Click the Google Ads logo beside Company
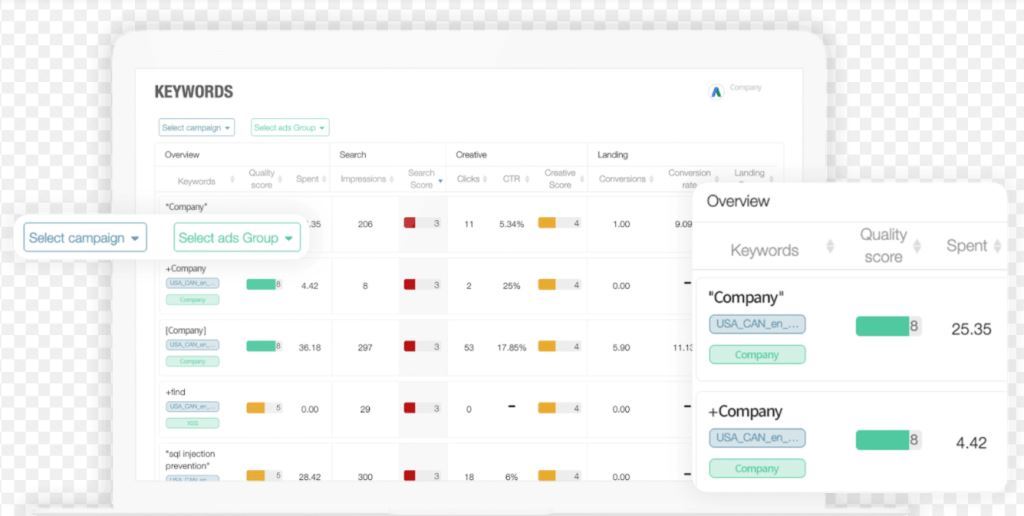This screenshot has width=1024, height=516. 716,91
